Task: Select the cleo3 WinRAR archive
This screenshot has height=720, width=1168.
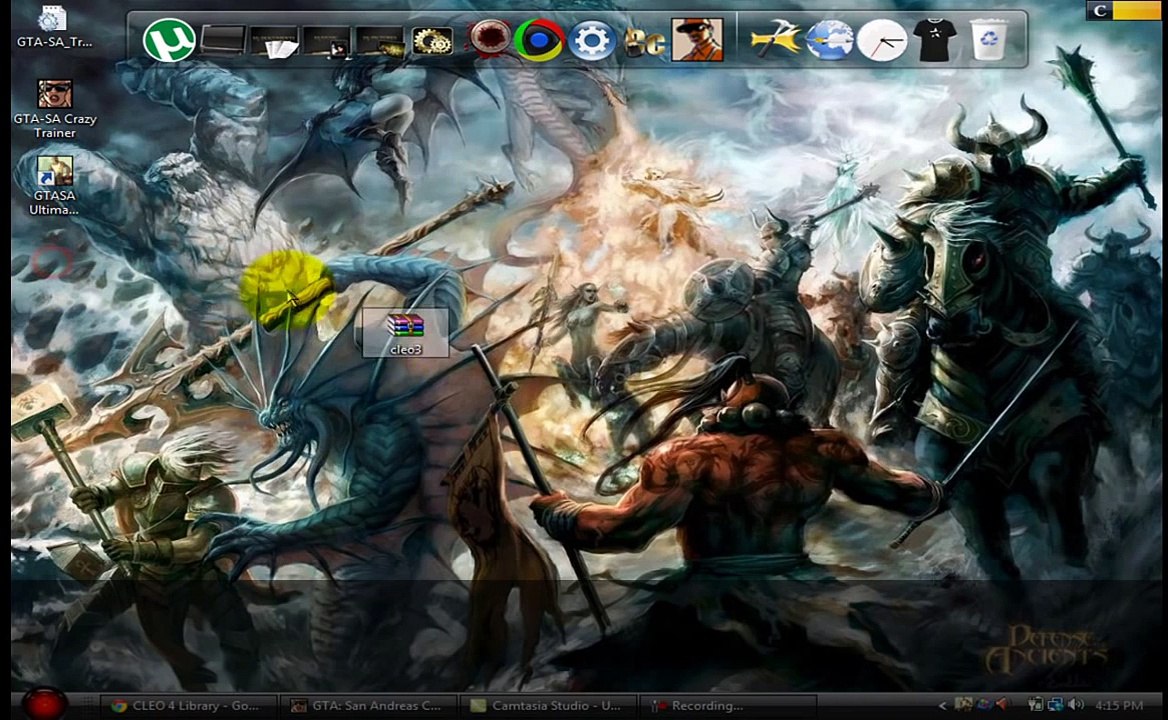Action: pyautogui.click(x=405, y=333)
